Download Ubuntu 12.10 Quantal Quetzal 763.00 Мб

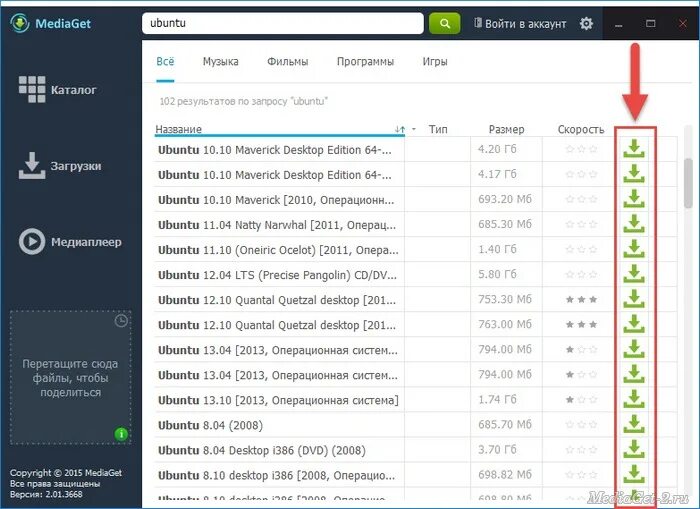(634, 324)
